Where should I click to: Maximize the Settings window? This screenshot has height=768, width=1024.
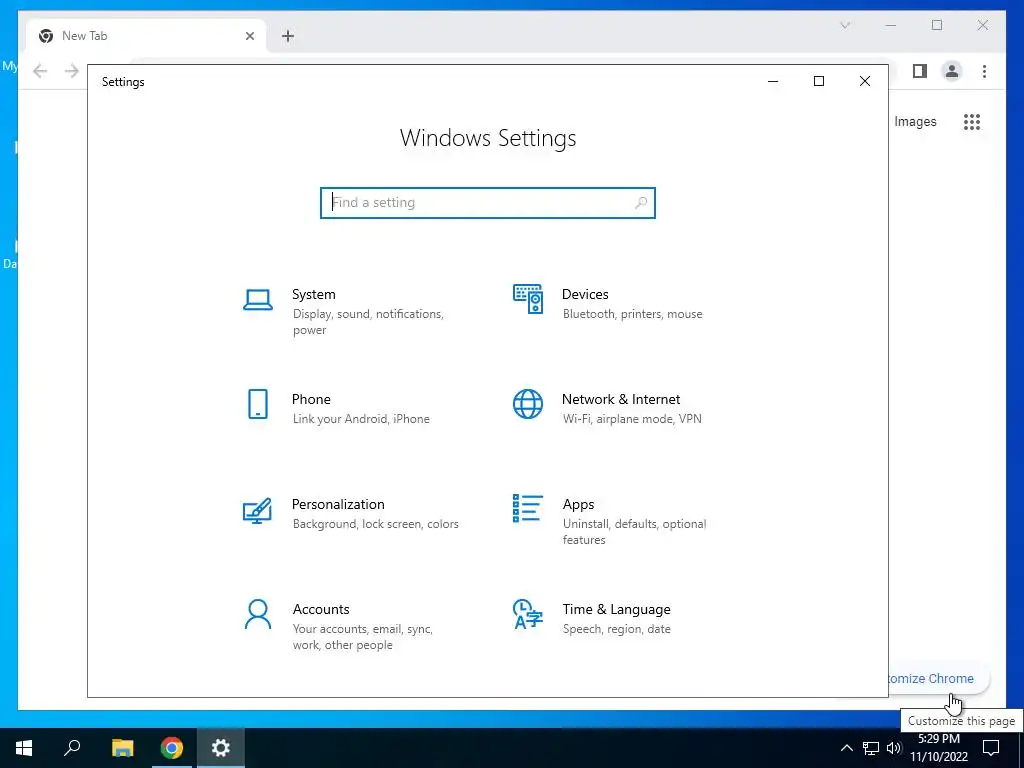point(819,81)
